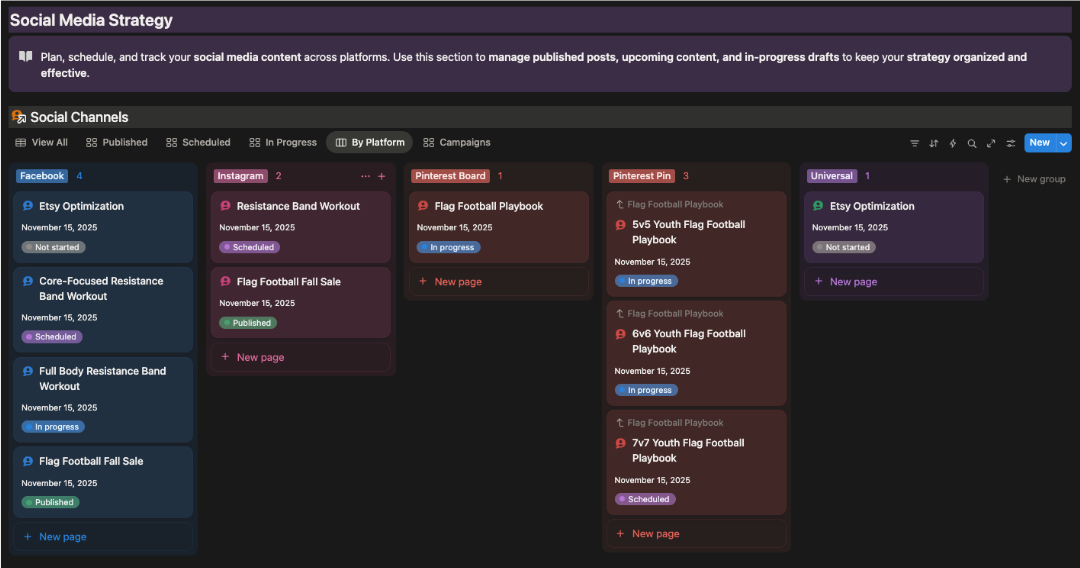Open board full screen with expand icon

[991, 143]
